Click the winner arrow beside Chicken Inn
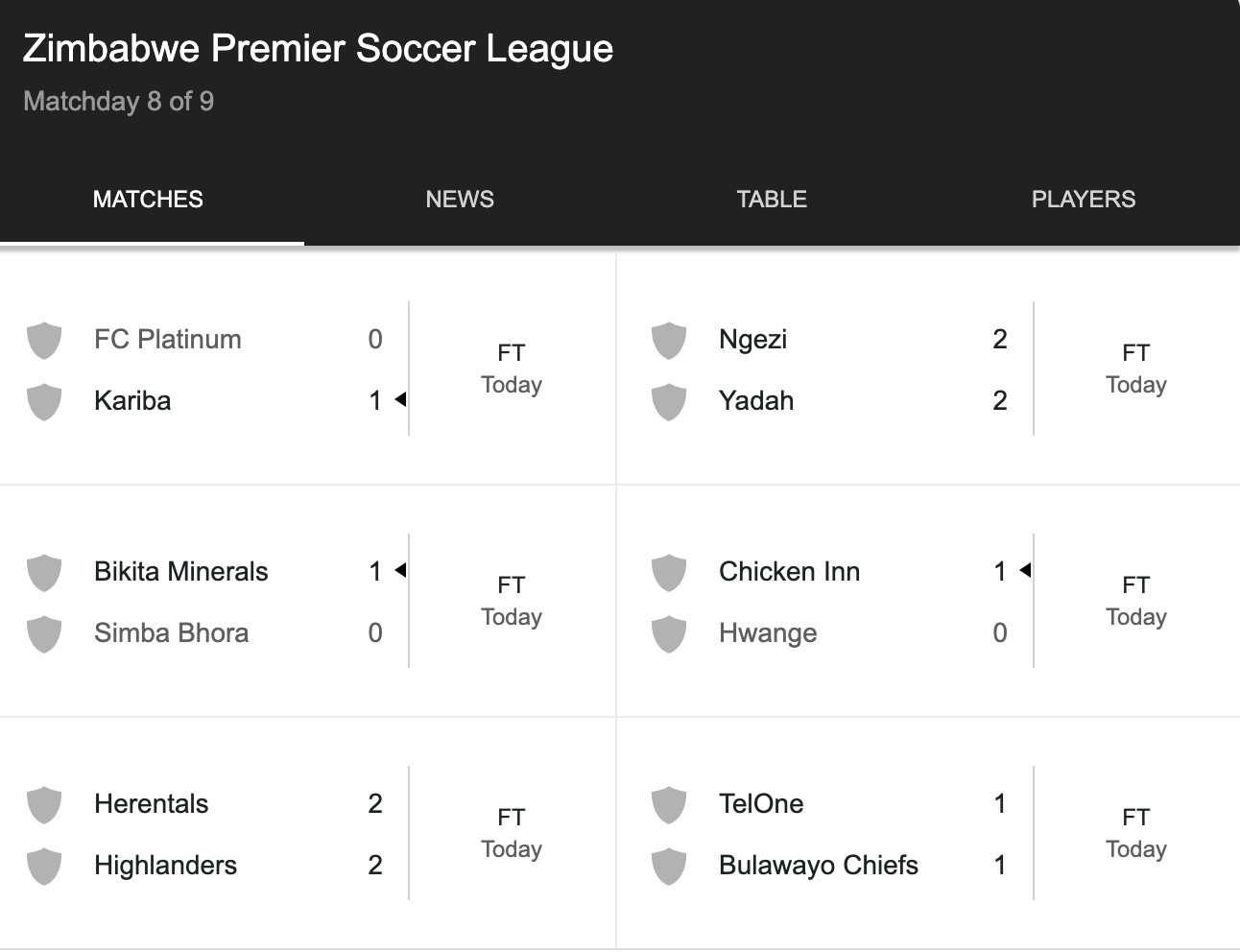 [1025, 571]
